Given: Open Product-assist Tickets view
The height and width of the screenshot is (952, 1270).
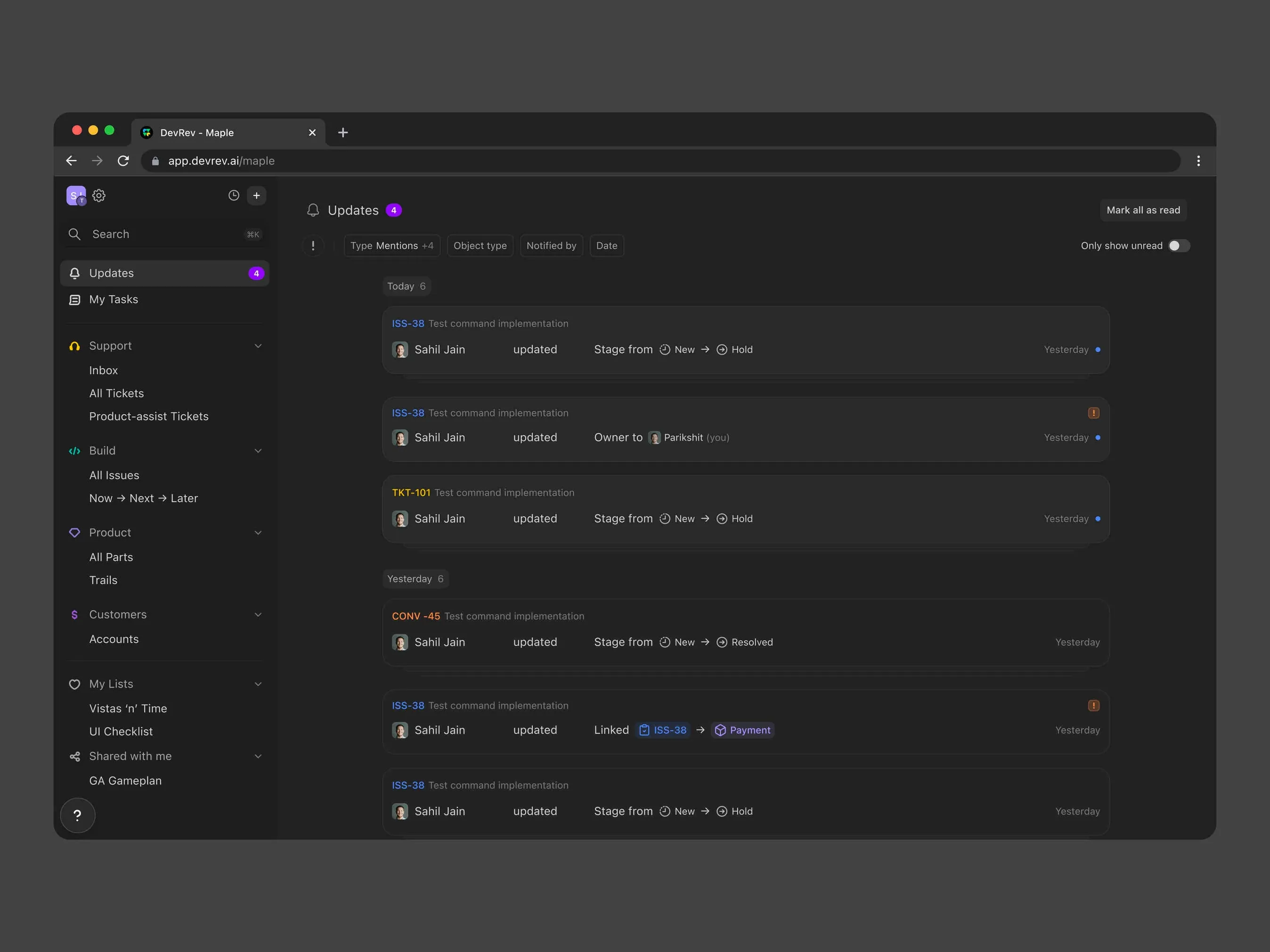Looking at the screenshot, I should click(x=149, y=417).
